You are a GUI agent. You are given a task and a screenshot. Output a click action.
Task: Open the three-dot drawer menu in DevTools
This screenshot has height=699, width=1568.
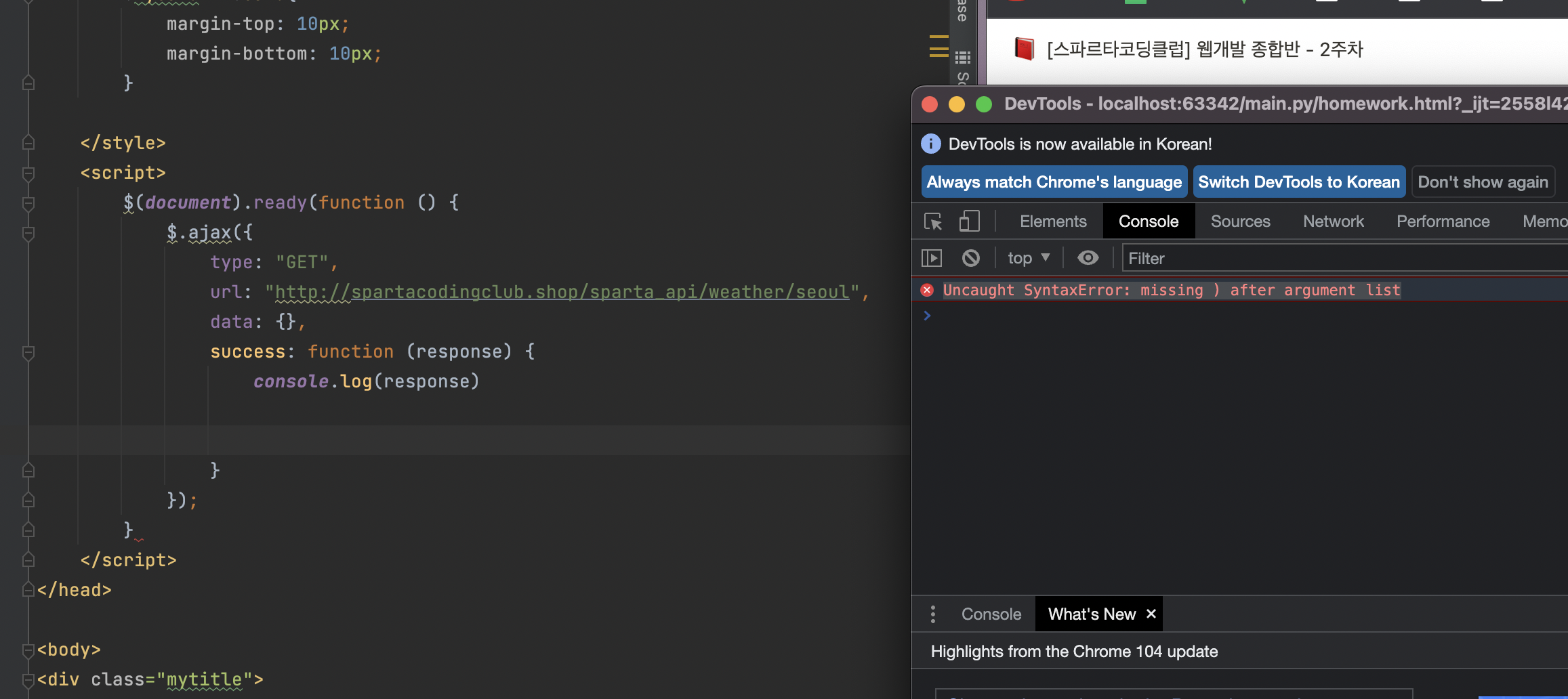coord(933,614)
